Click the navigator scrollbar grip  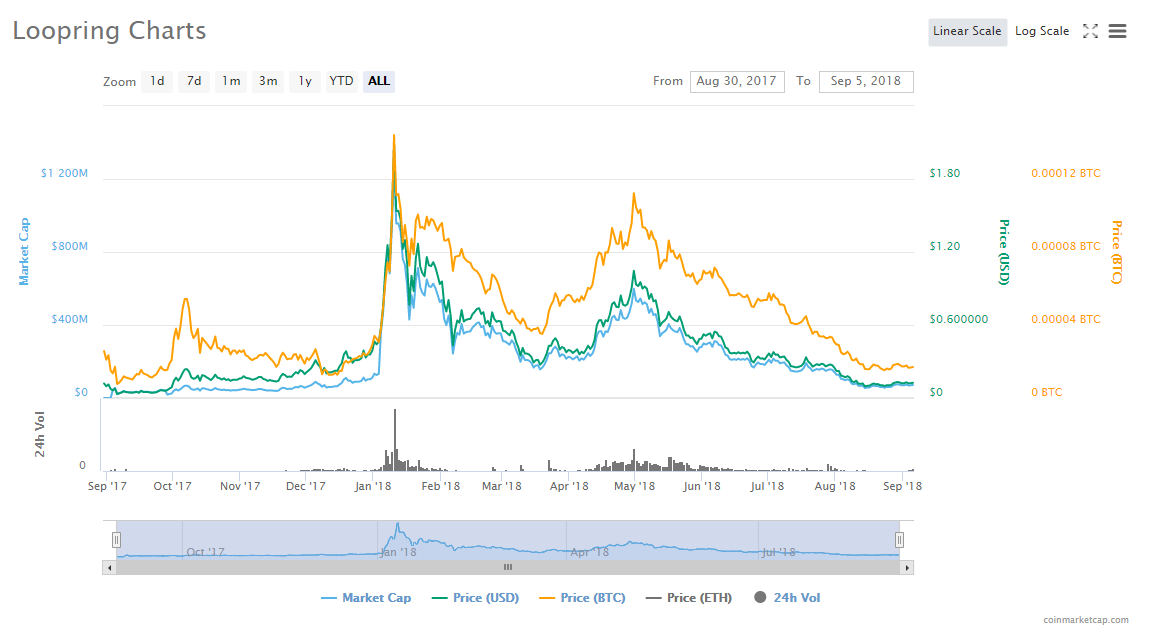pyautogui.click(x=508, y=568)
